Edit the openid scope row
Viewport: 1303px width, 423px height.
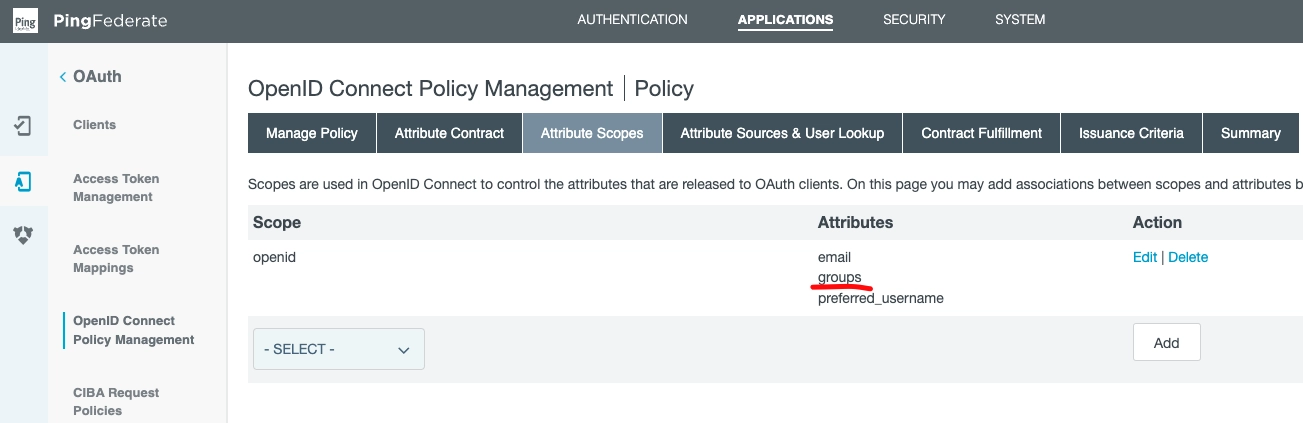coord(1144,257)
